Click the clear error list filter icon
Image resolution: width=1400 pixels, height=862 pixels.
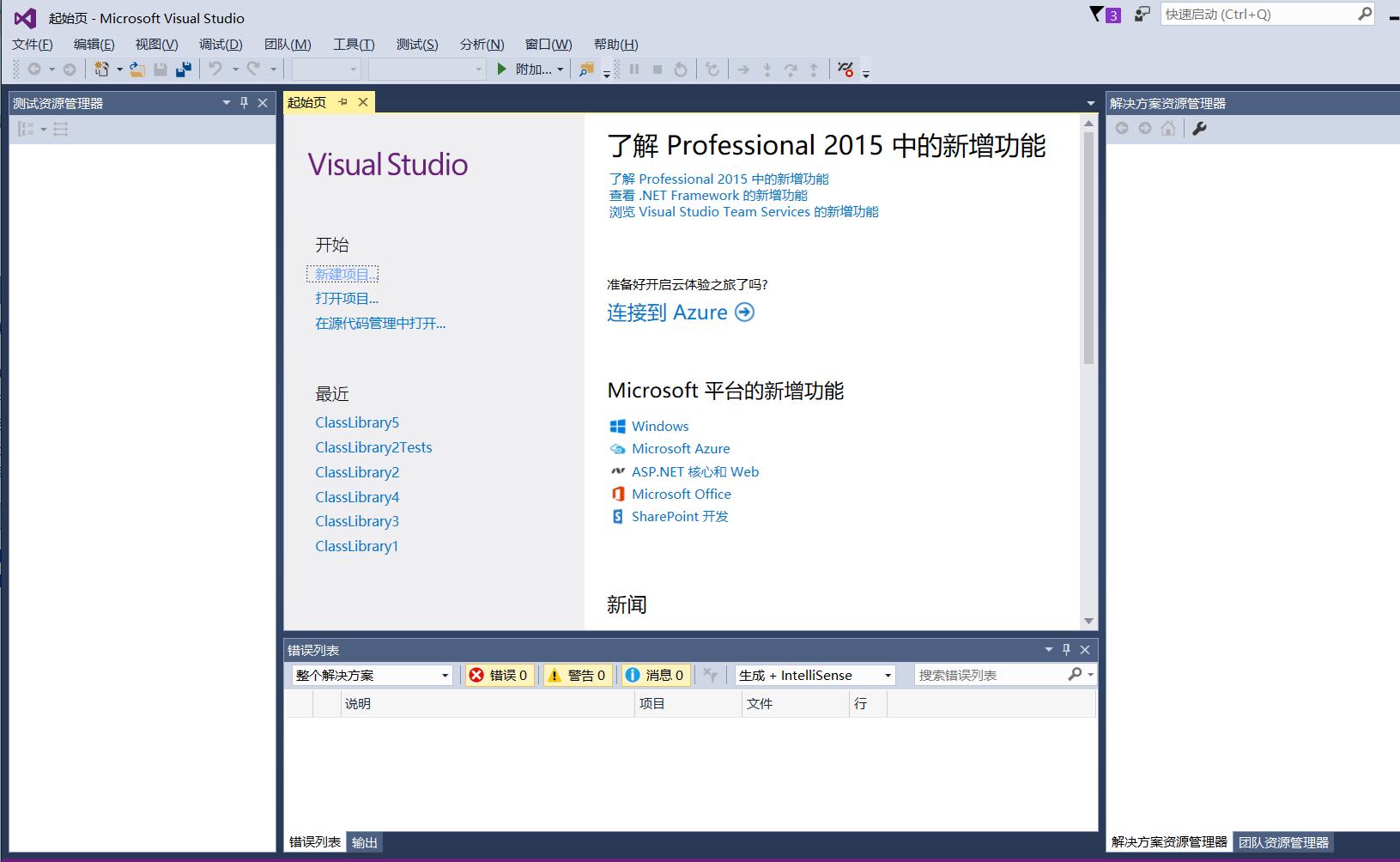(x=711, y=675)
